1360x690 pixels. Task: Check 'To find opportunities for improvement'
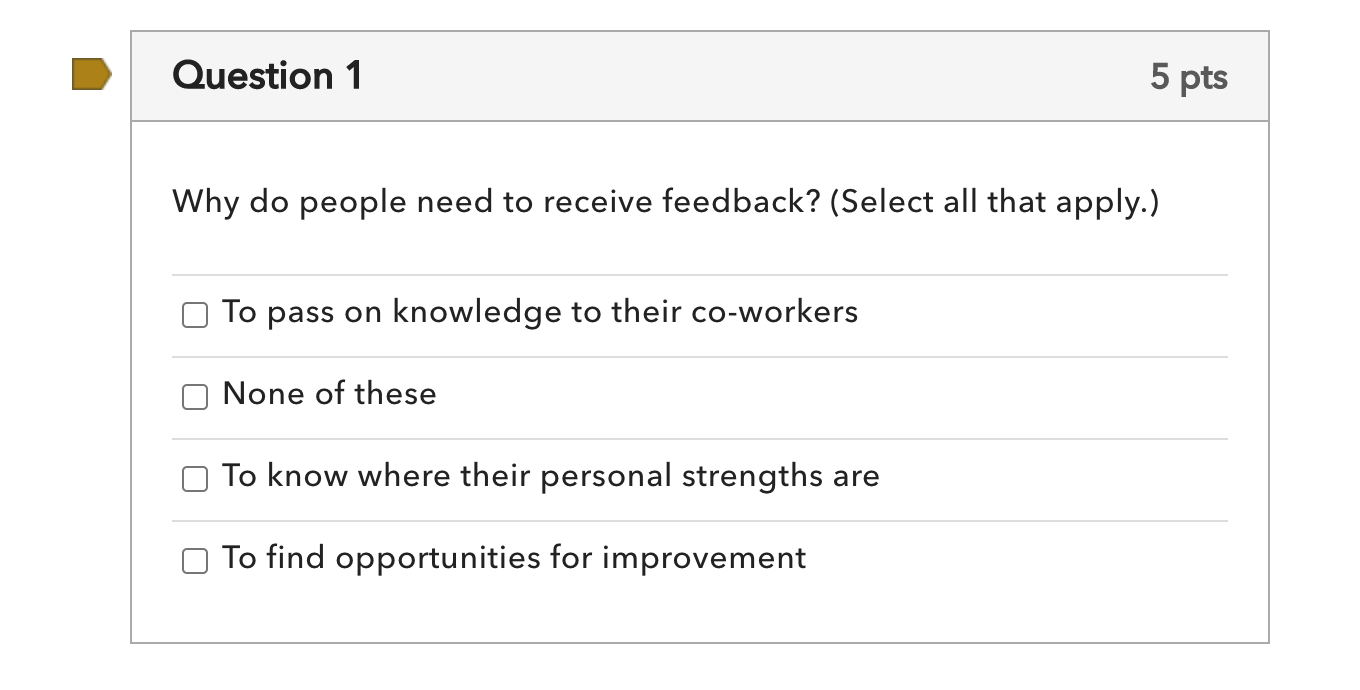194,562
